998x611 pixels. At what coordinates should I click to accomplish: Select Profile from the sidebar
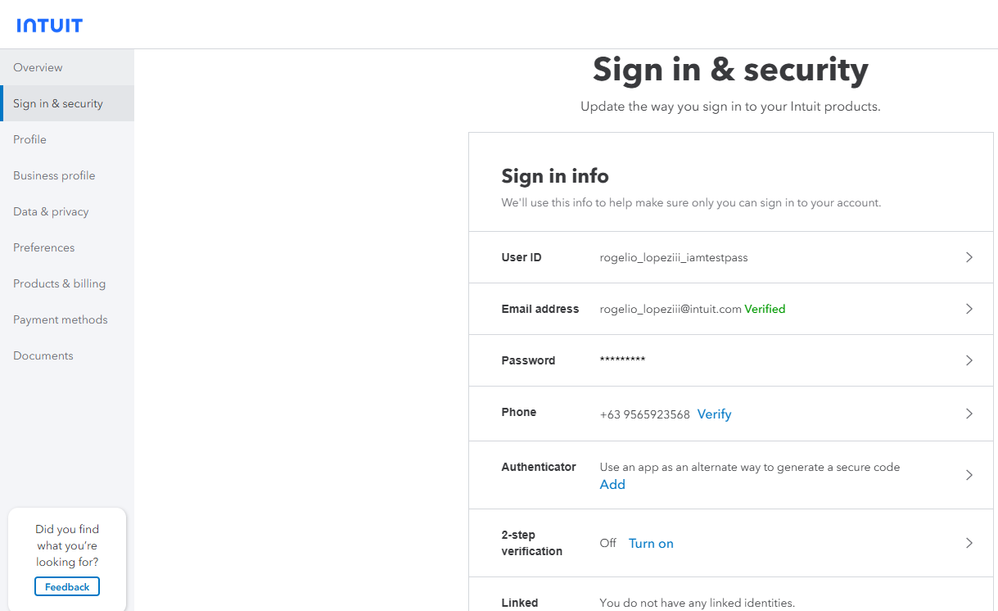point(29,139)
